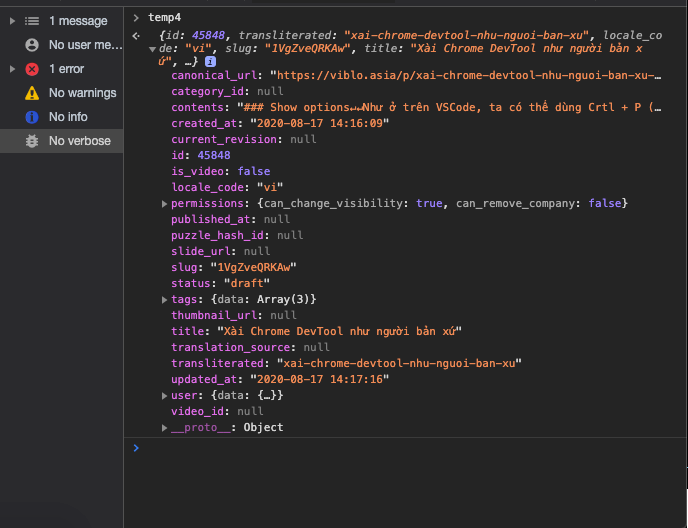The height and width of the screenshot is (528, 688).
Task: Expand the __proto__ Object entry
Action: [165, 427]
